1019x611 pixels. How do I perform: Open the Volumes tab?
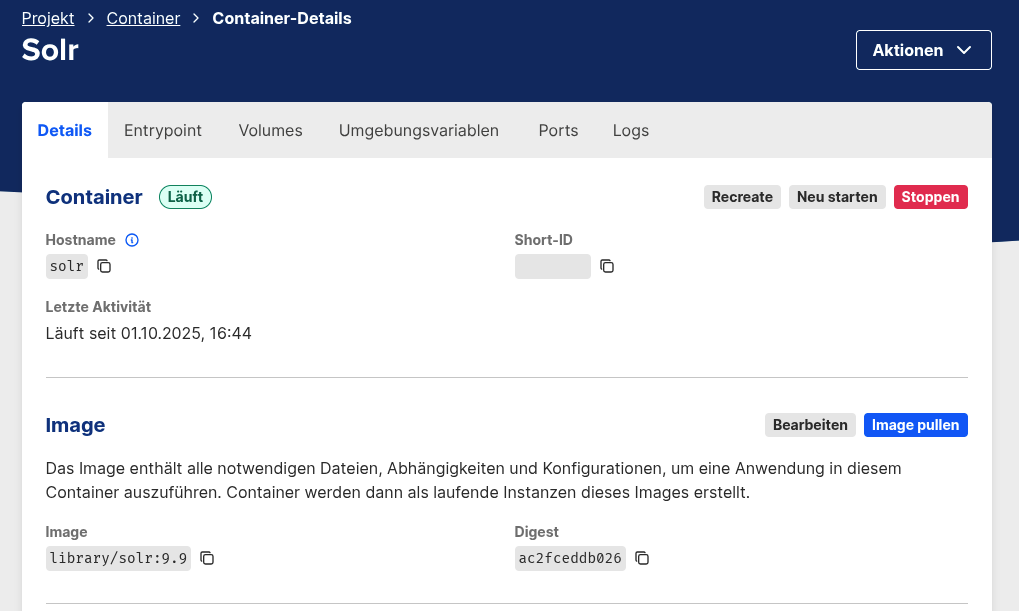coord(270,130)
